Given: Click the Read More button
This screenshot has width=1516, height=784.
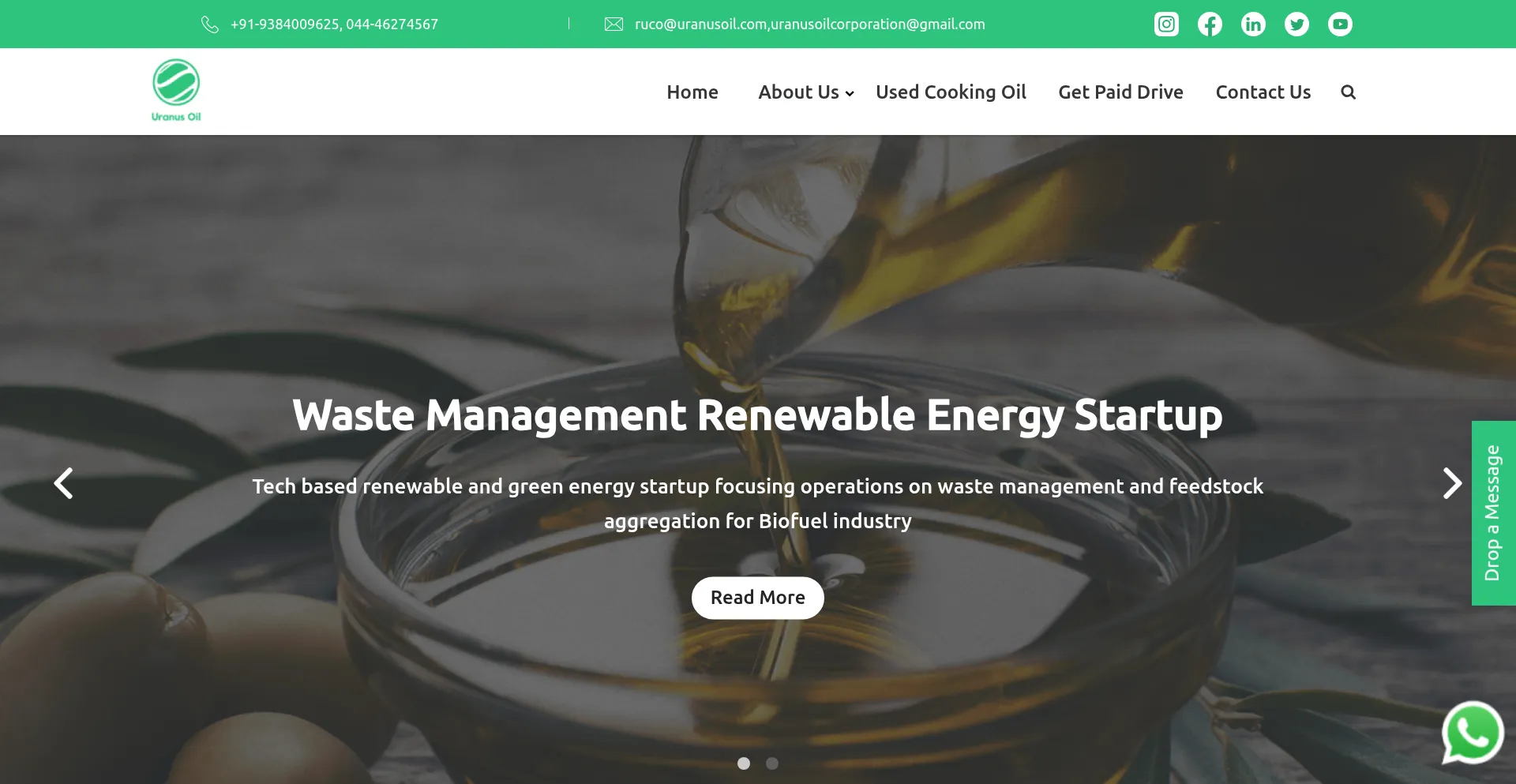Looking at the screenshot, I should [758, 598].
